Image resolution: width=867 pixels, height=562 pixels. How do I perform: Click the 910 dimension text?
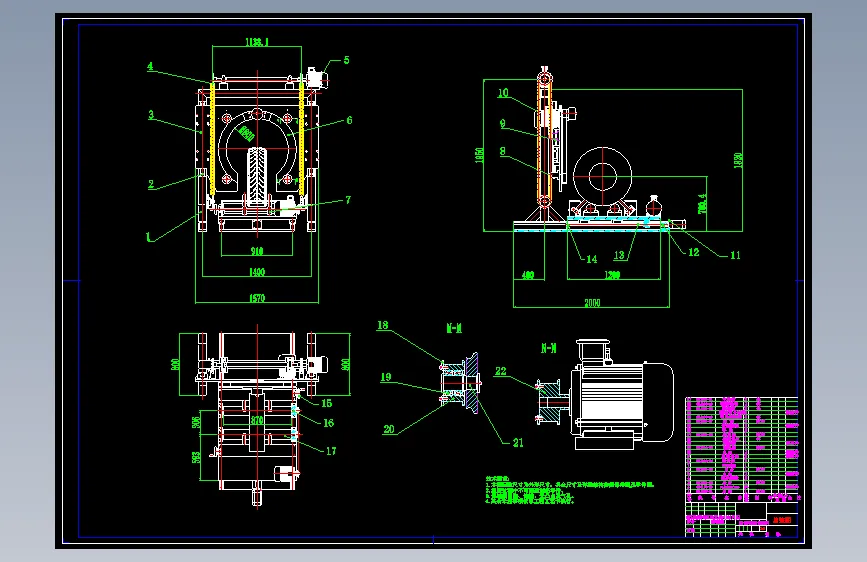[x=257, y=252]
